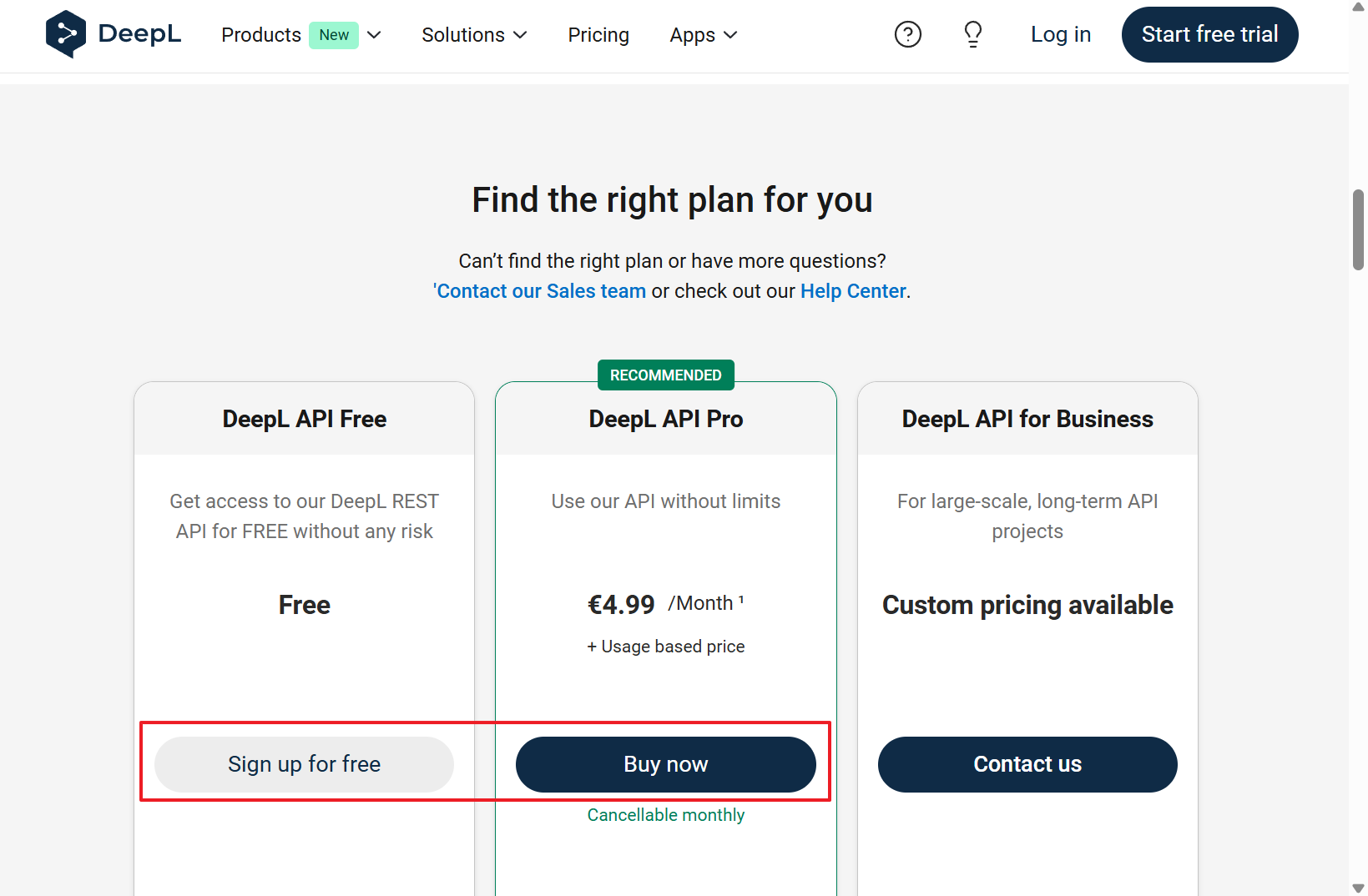This screenshot has width=1368, height=896.
Task: Open the help question mark icon
Action: click(908, 34)
